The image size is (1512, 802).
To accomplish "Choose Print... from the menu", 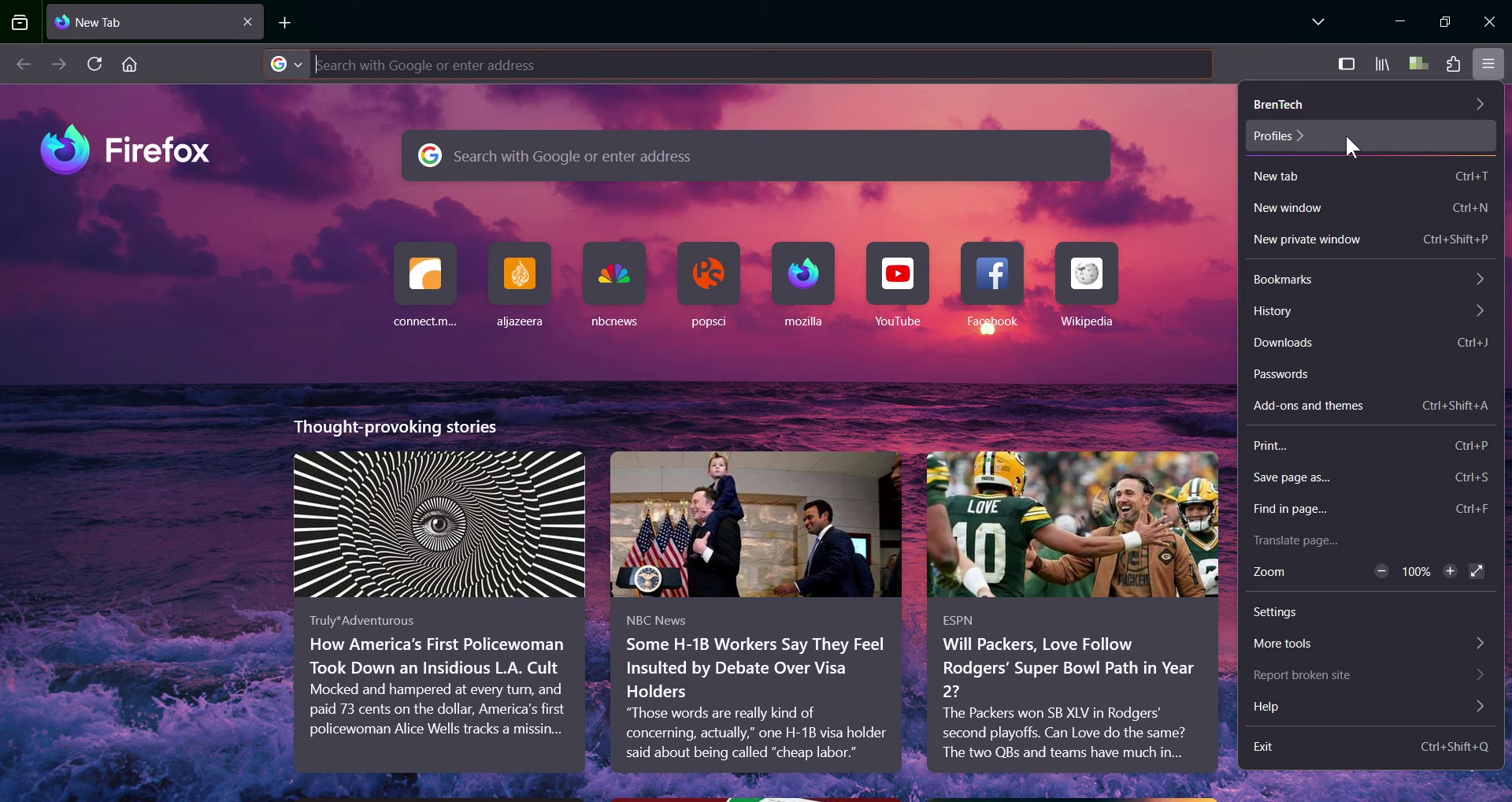I will [x=1370, y=446].
